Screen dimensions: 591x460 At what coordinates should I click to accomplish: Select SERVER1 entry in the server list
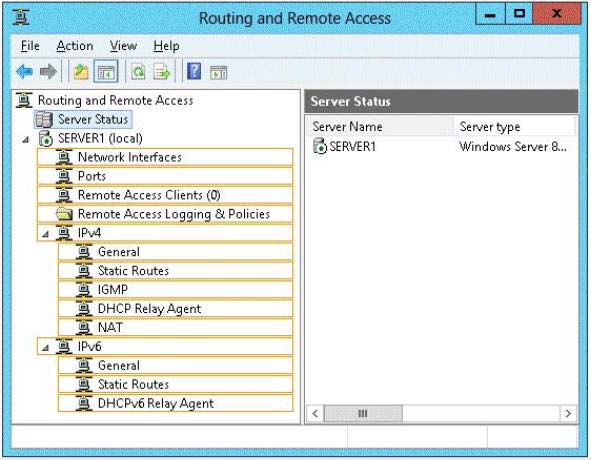344,146
